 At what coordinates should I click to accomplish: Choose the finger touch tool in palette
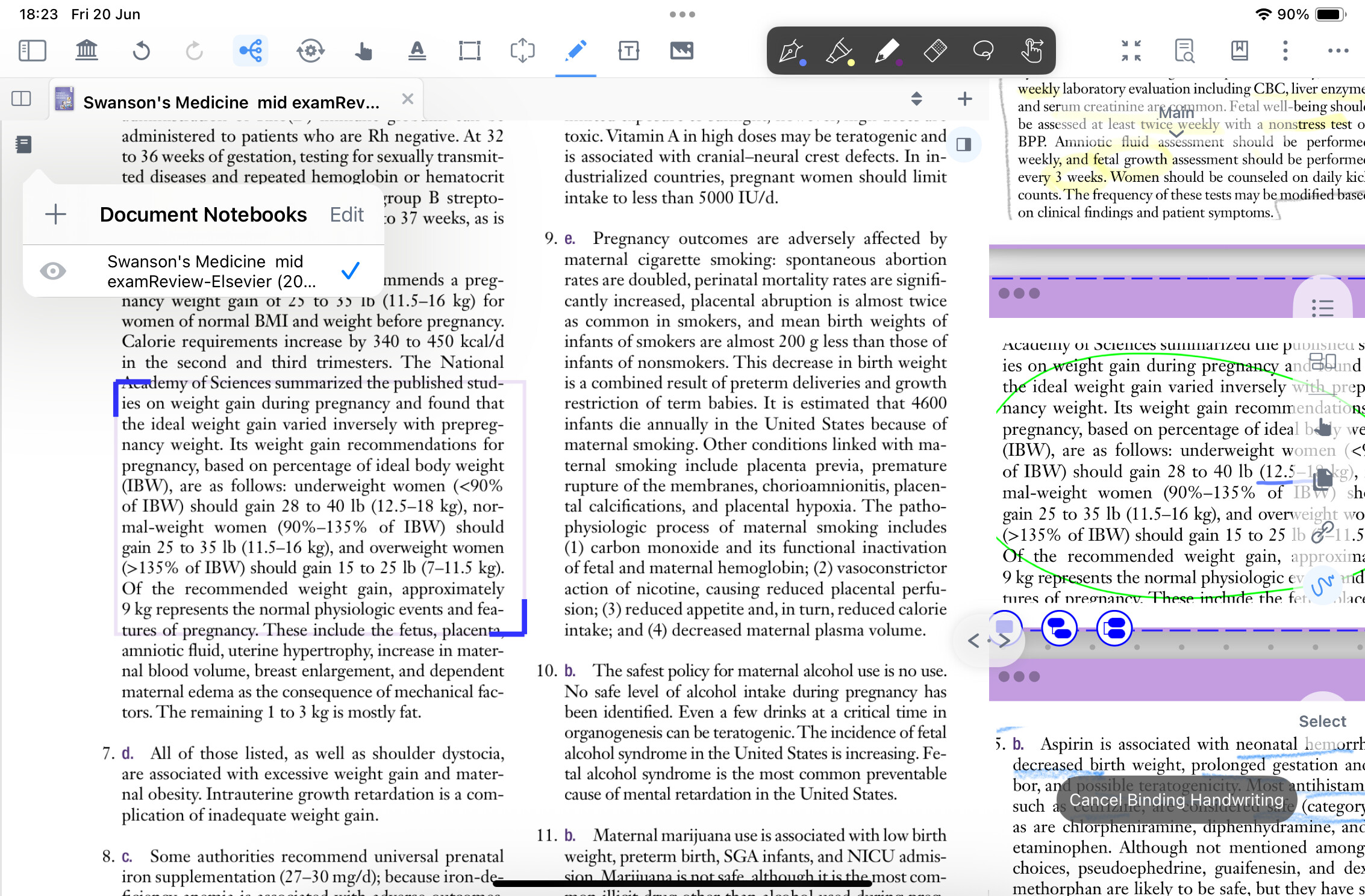point(1032,51)
